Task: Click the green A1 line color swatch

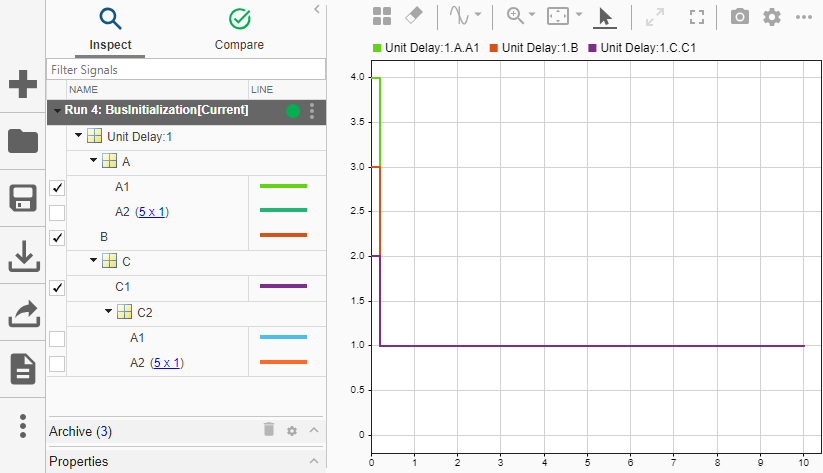Action: 283,186
